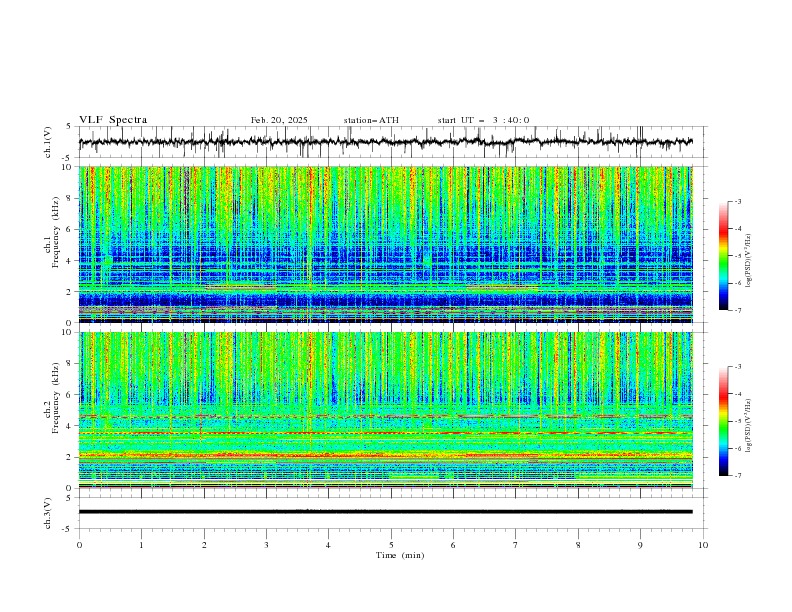Click the "VLF Spectra" title text
Image resolution: width=792 pixels, height=612 pixels.
pos(113,120)
